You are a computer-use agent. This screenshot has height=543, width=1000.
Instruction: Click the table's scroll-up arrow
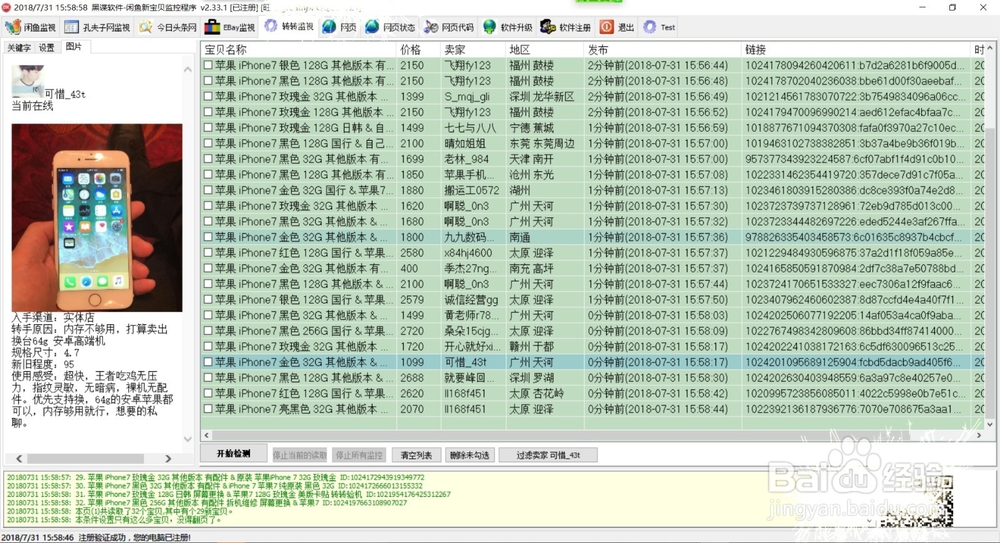pyautogui.click(x=990, y=48)
